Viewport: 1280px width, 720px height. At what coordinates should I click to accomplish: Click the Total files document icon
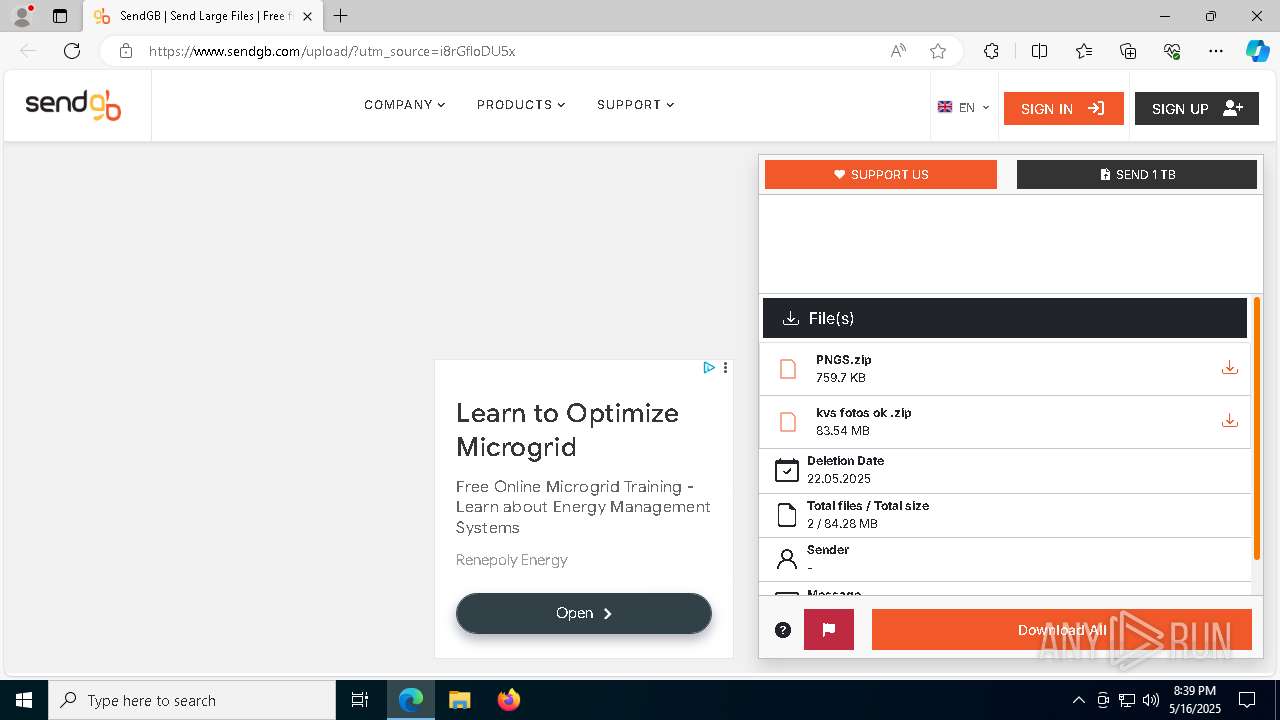click(x=787, y=515)
